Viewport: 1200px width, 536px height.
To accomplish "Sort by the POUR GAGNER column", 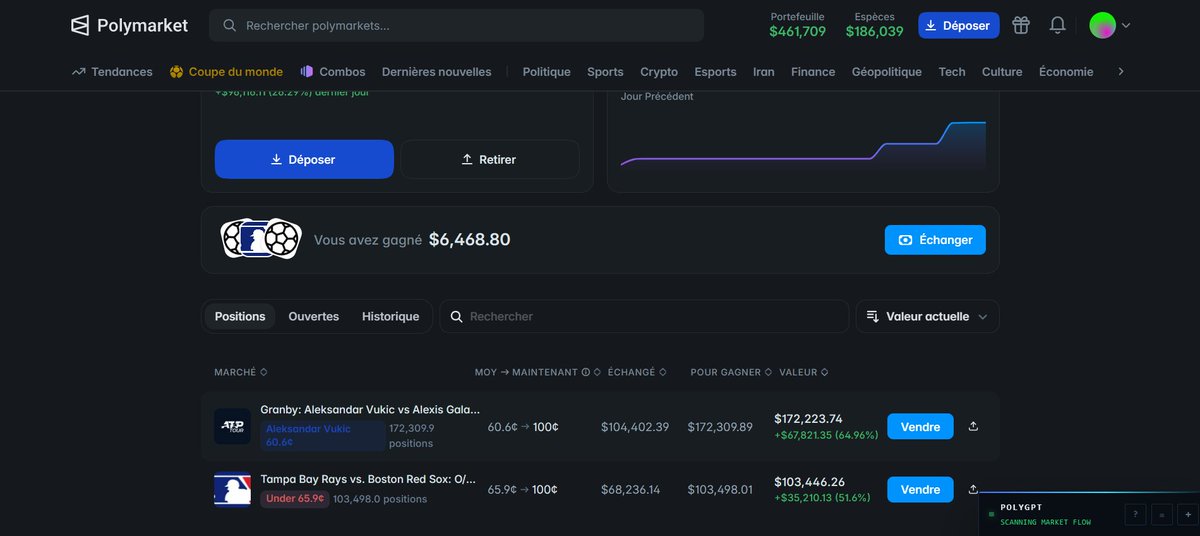I will coord(731,372).
